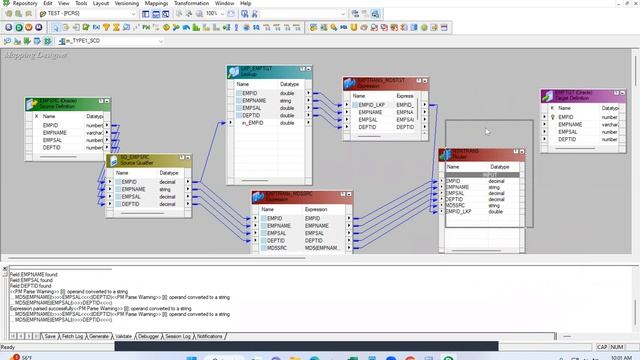This screenshot has width=640, height=360.
Task: Open the m_TYPE1_SCD mapping dropdown
Action: 160,41
